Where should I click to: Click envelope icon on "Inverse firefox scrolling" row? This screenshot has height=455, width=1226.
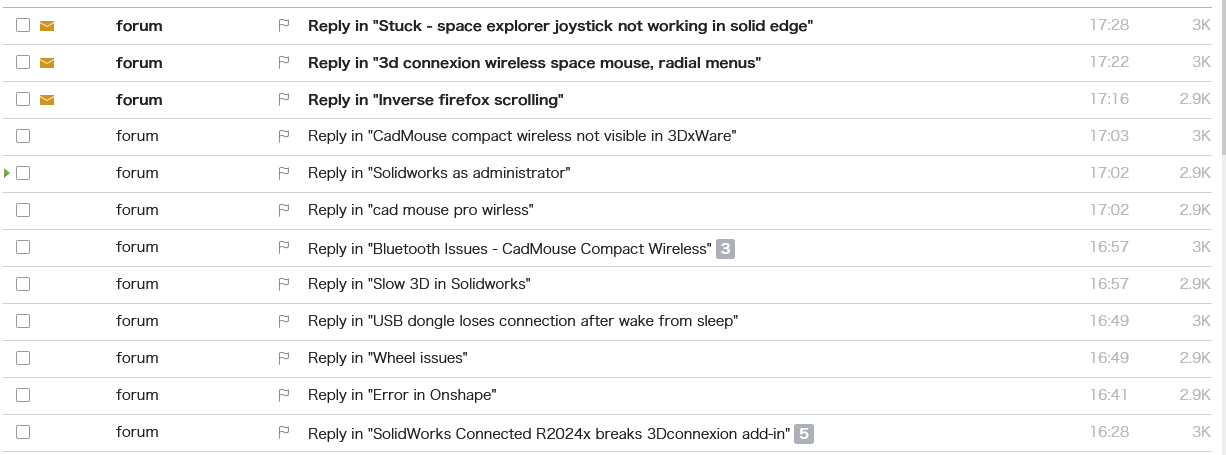[x=47, y=100]
